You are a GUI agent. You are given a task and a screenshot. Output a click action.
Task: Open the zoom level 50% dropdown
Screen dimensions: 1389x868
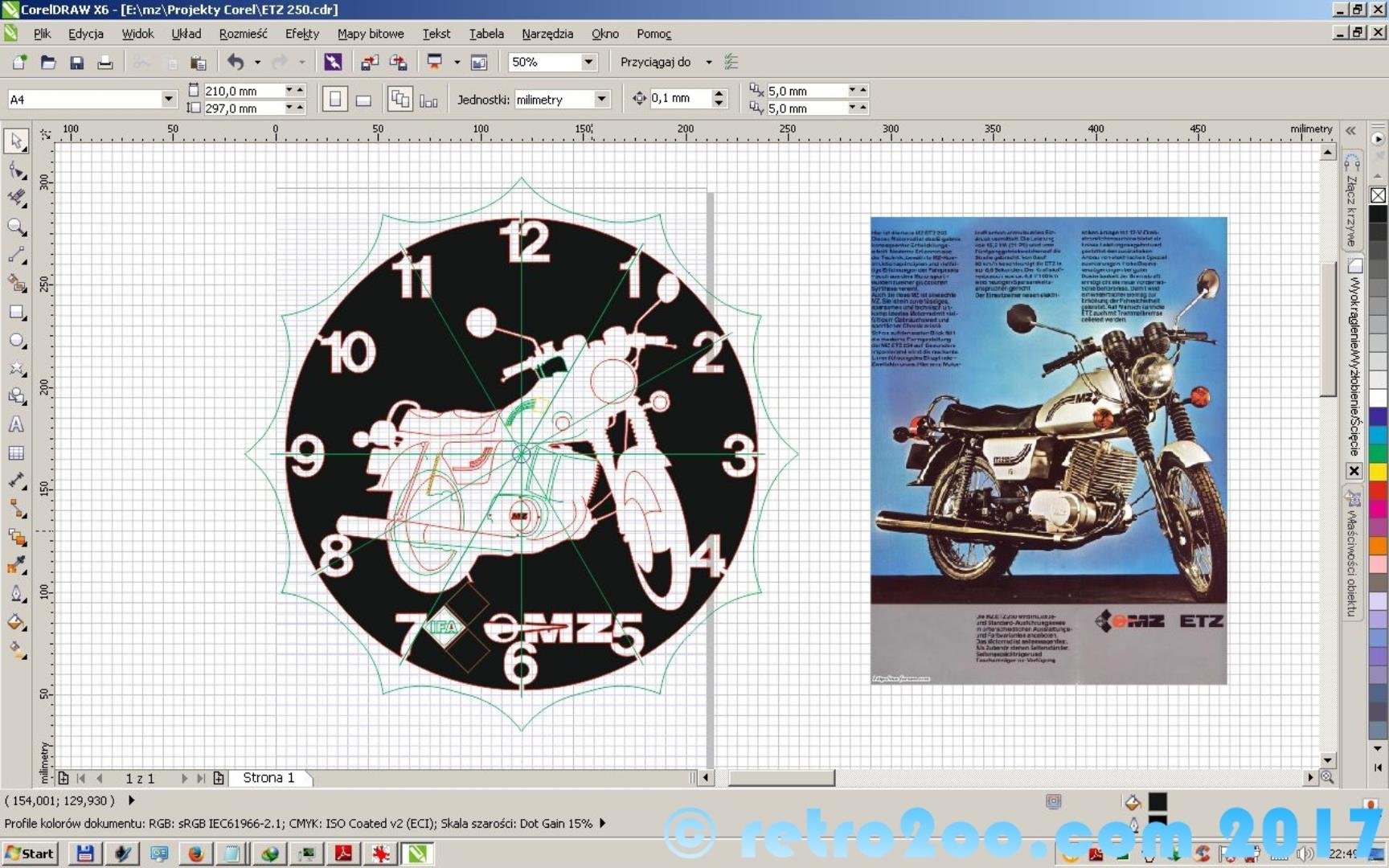point(588,62)
